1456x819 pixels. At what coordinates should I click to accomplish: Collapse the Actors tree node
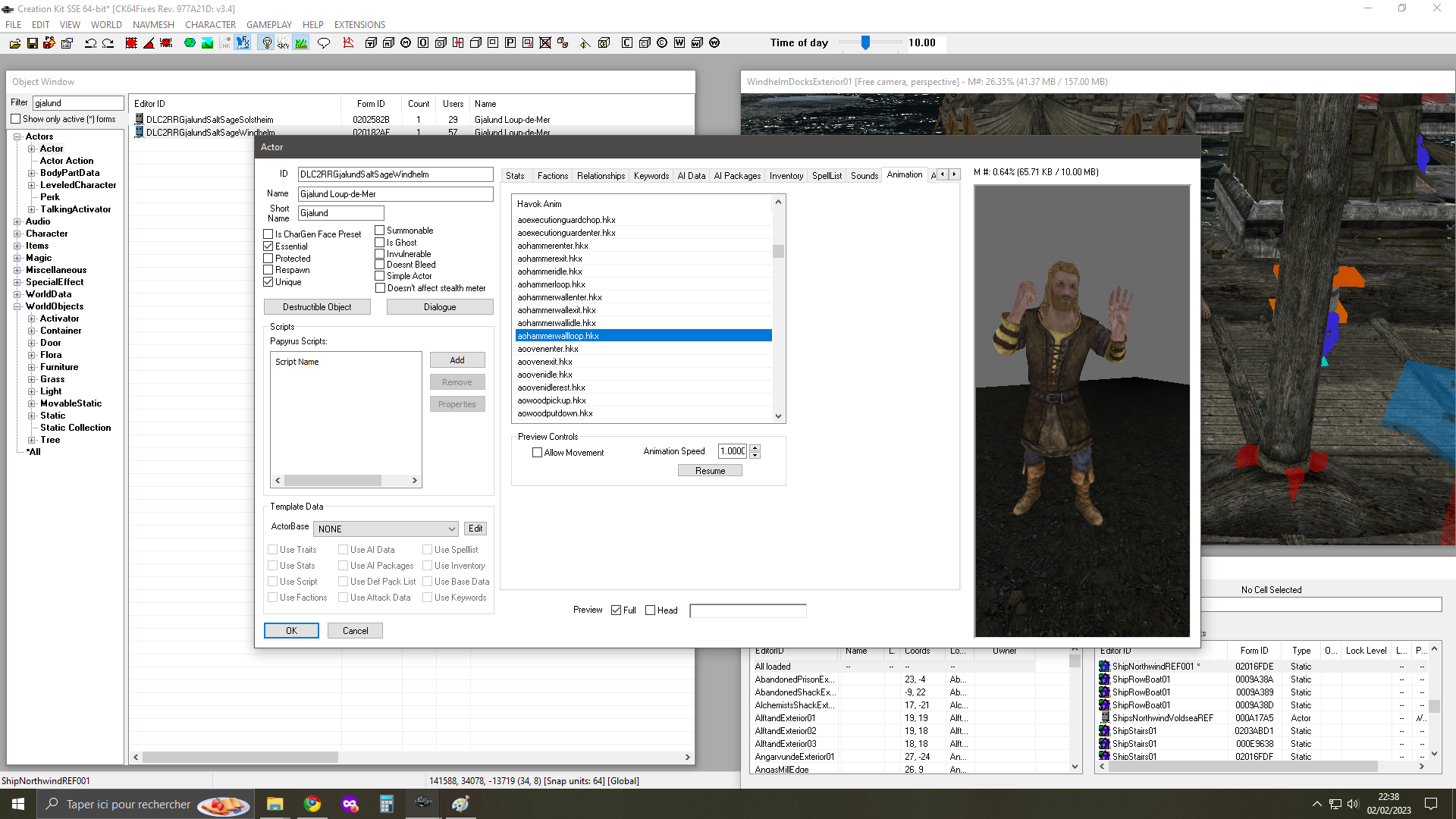(x=17, y=136)
